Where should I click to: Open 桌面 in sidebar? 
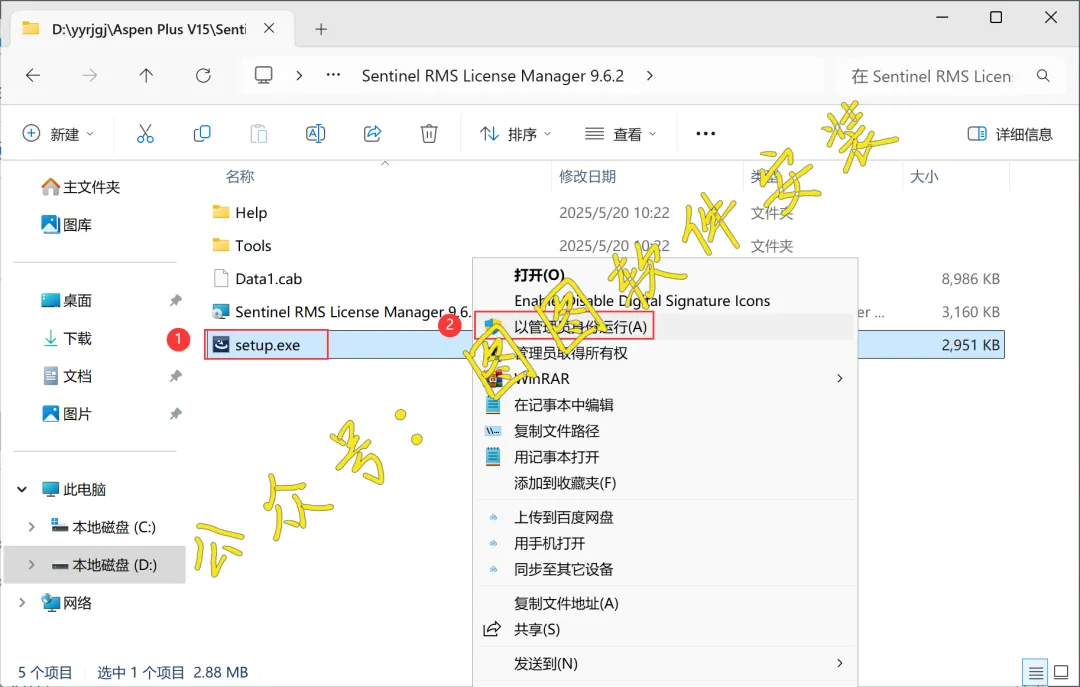pyautogui.click(x=67, y=300)
